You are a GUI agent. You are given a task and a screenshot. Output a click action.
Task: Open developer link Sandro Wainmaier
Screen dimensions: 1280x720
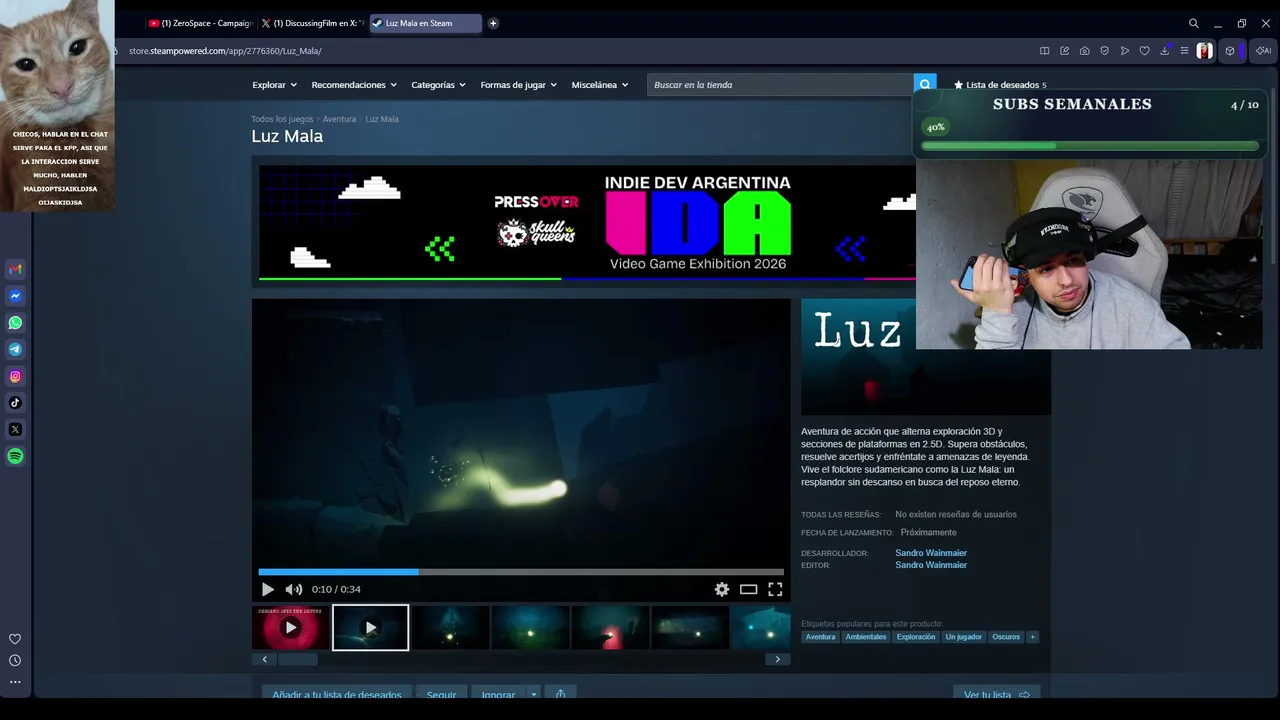point(931,553)
